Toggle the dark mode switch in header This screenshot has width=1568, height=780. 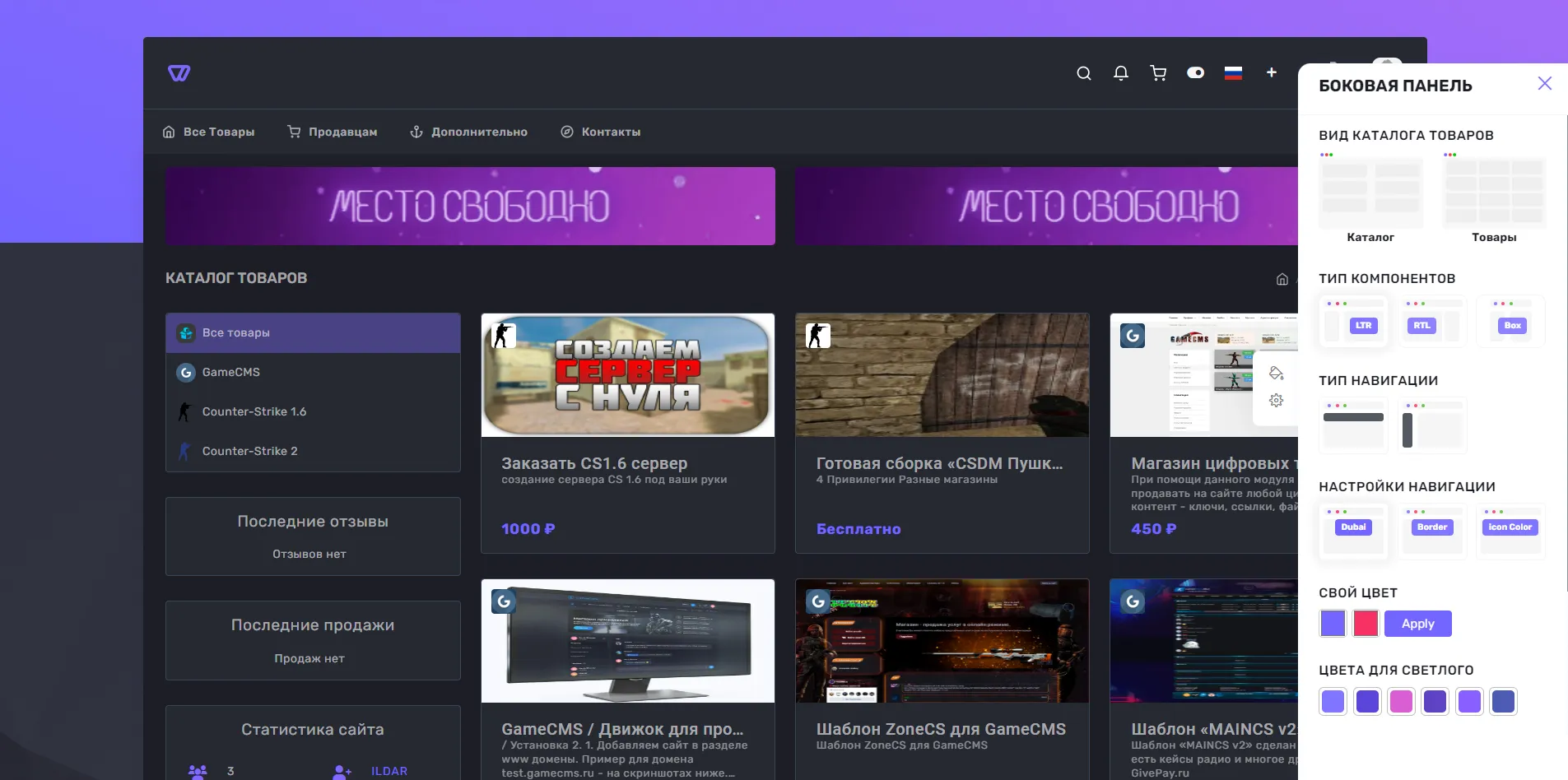pos(1195,72)
